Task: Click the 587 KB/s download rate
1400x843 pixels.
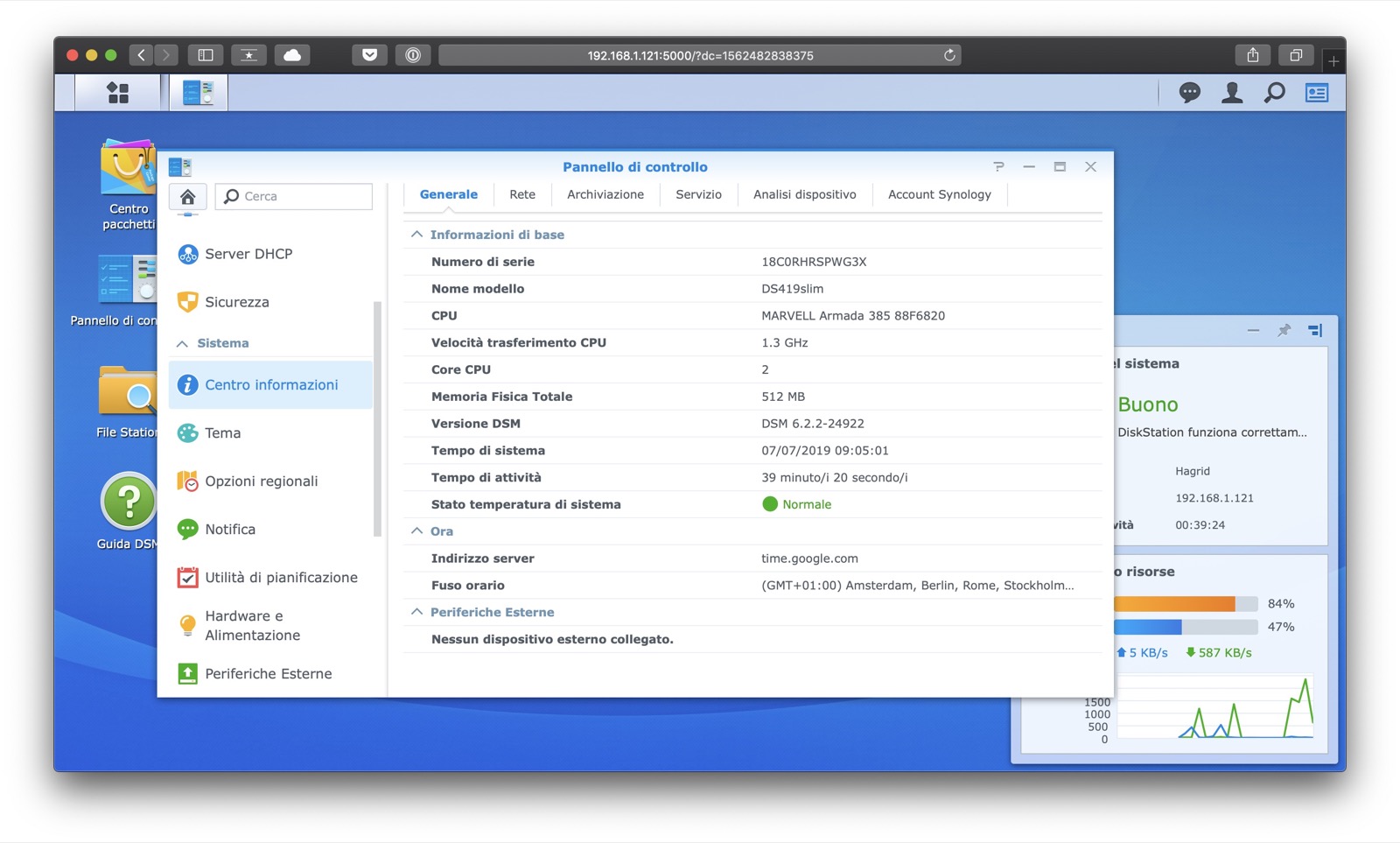Action: [1219, 653]
